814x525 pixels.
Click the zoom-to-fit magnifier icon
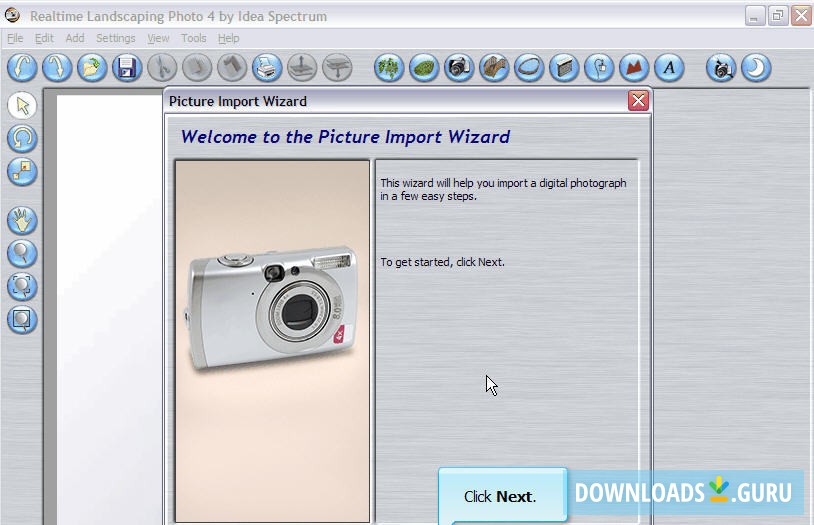point(22,286)
